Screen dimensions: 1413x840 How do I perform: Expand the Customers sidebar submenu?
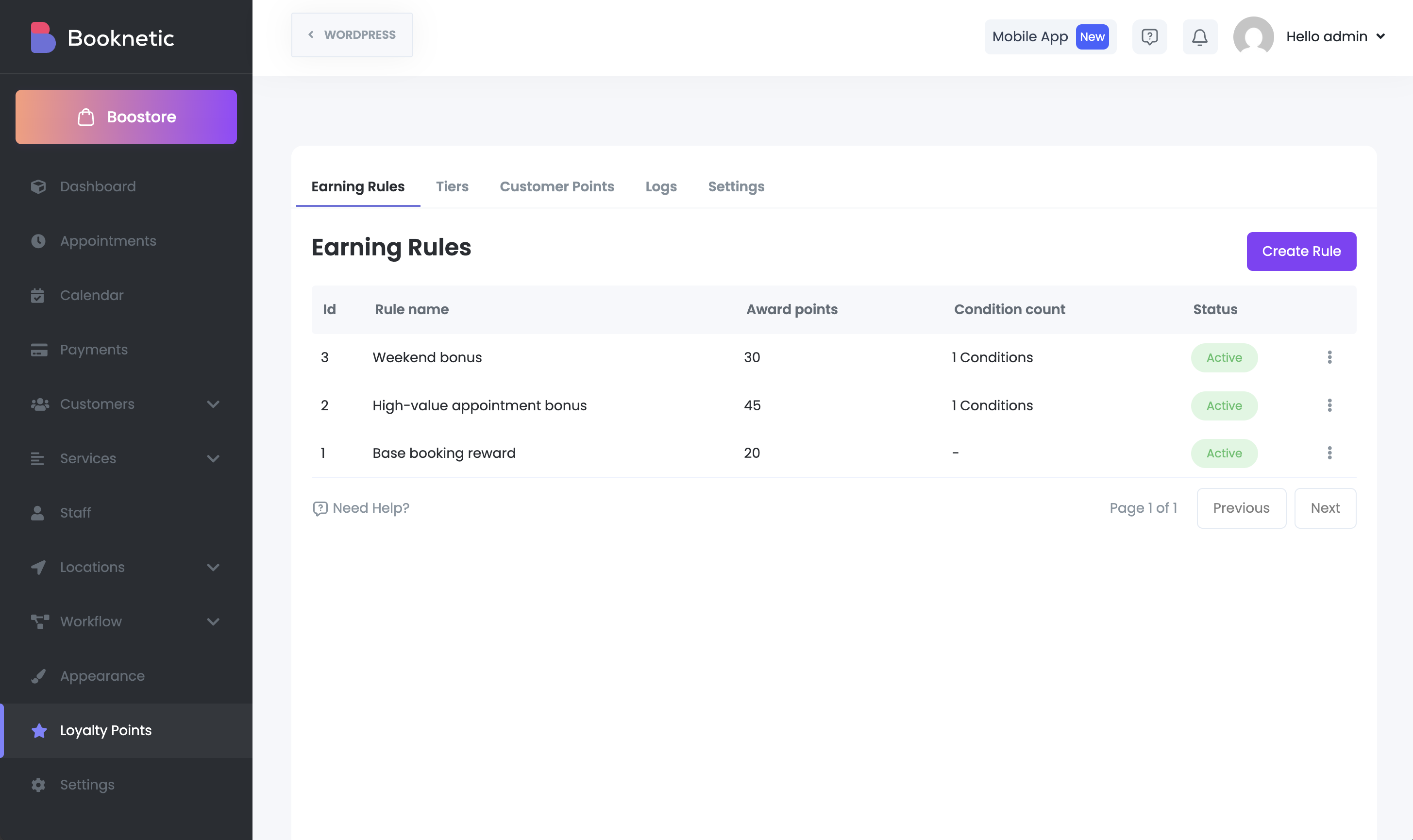click(213, 404)
